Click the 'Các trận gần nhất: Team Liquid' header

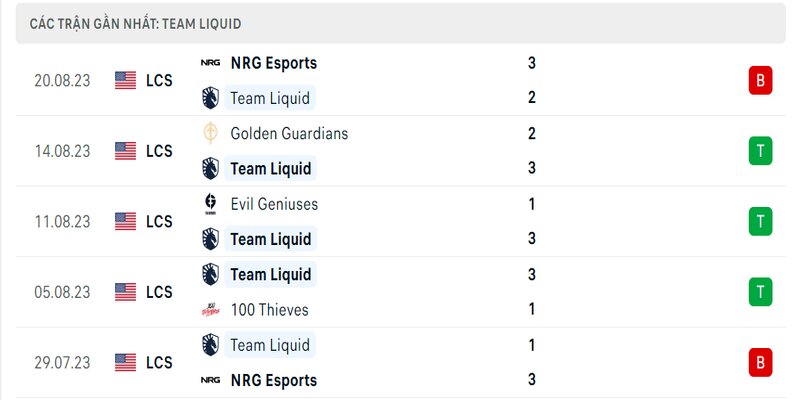click(135, 24)
